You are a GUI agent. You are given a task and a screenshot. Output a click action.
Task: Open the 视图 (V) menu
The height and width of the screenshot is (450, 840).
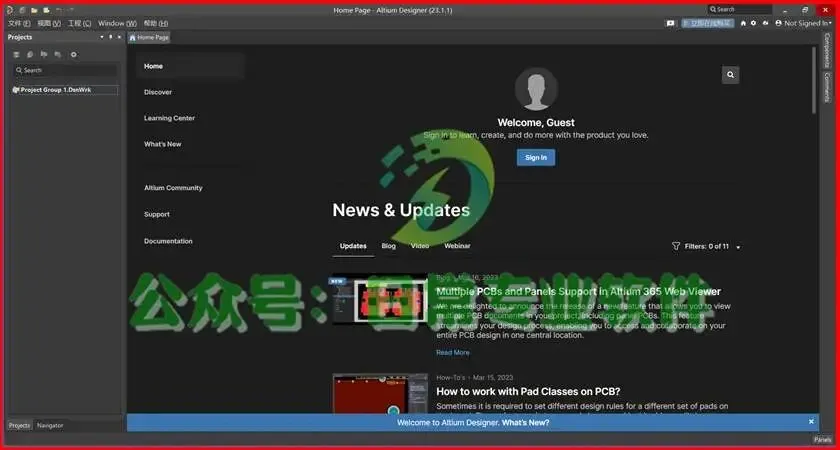pos(49,24)
